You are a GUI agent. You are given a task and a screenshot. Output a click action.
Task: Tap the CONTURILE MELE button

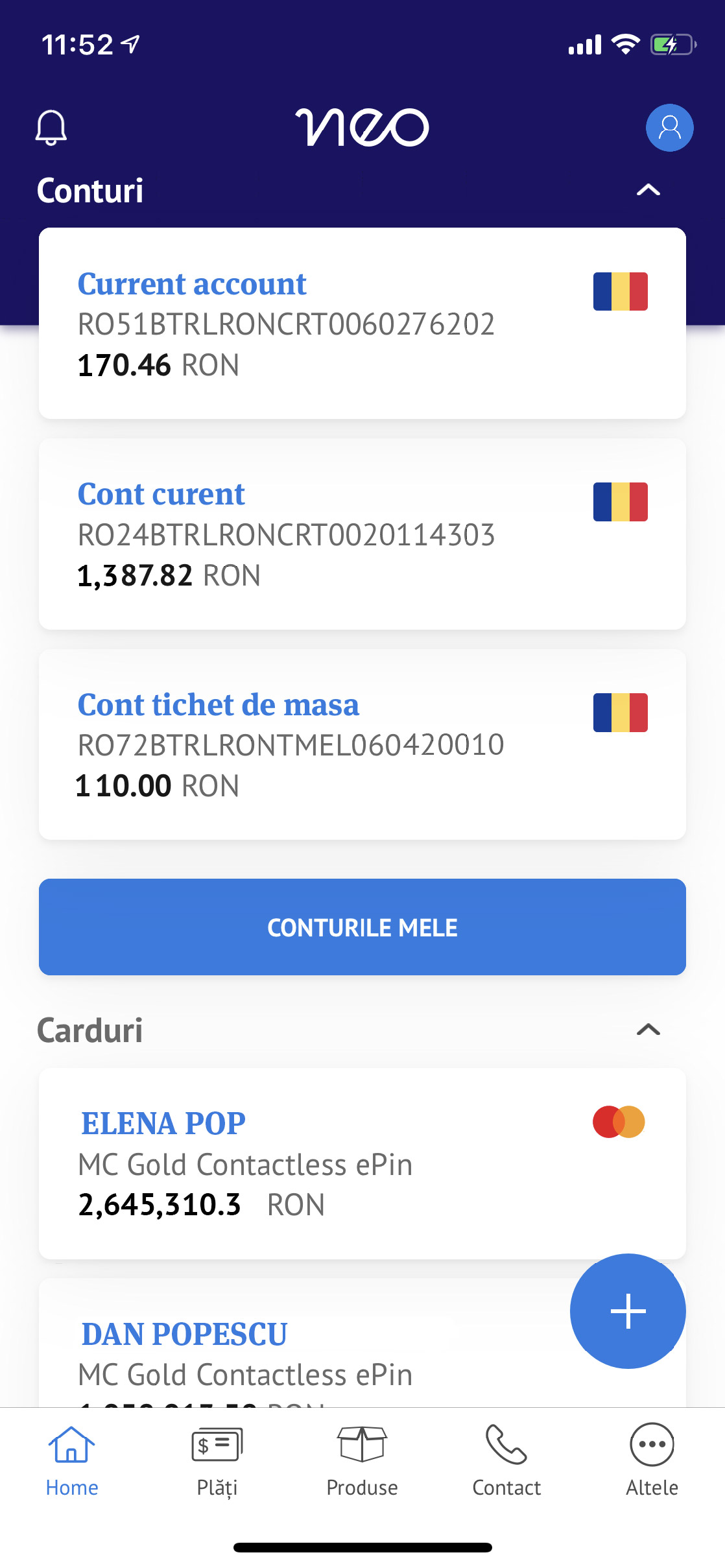coord(362,927)
